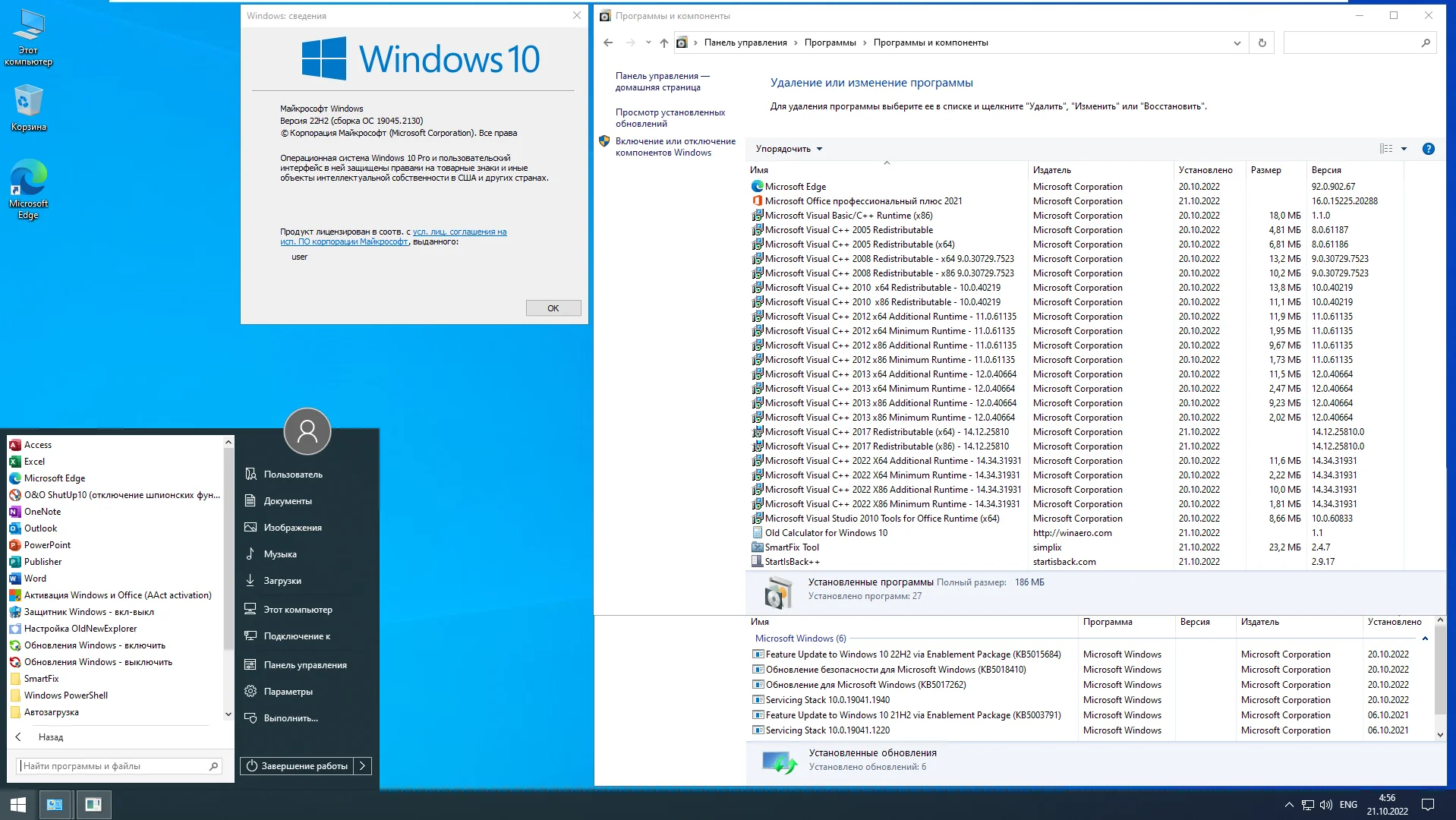Image resolution: width=1456 pixels, height=820 pixels.
Task: Open Музыка from Start menu
Action: point(279,554)
